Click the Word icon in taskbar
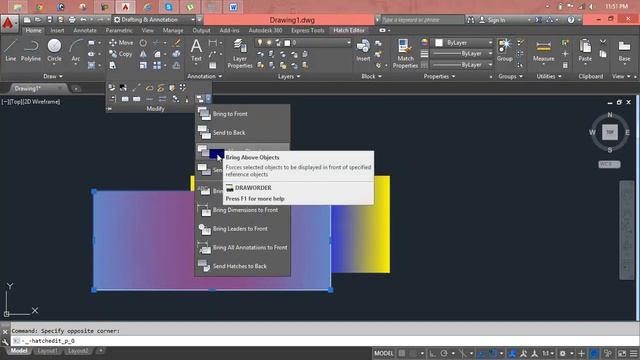640x360 pixels. pos(233,7)
